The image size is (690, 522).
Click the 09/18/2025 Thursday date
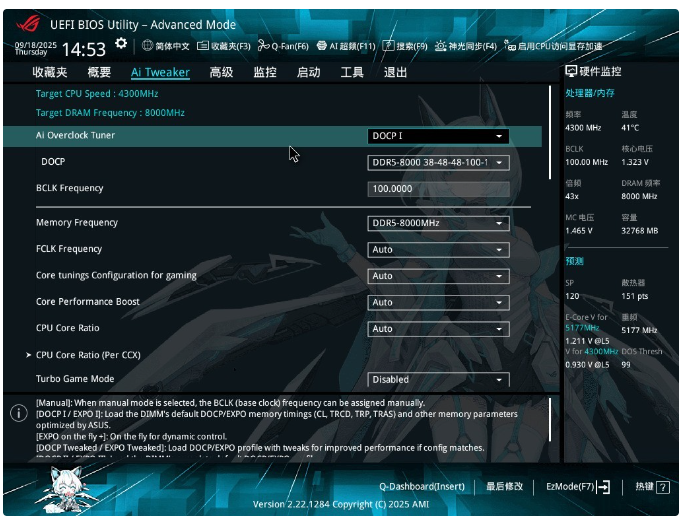[36, 48]
